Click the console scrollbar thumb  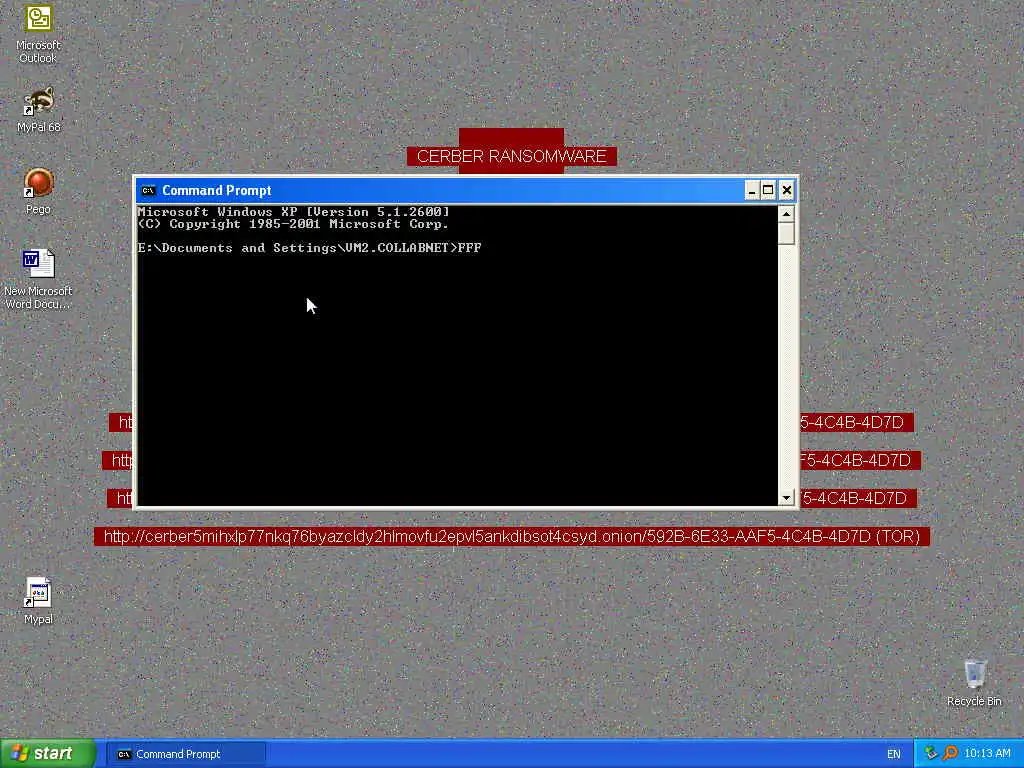pos(786,233)
